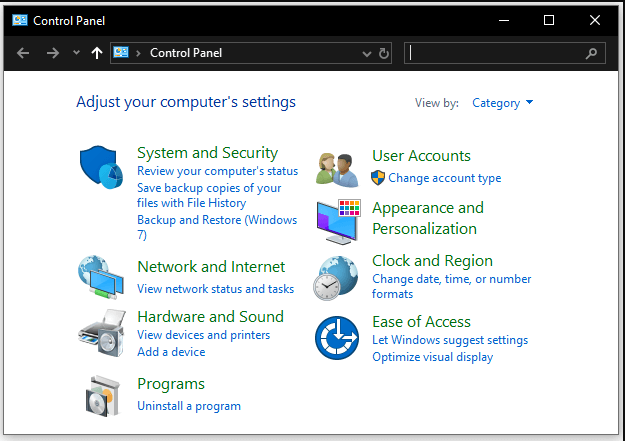Click Control Panel breadcrumb in address bar
Screen dimensions: 625x441
point(186,53)
